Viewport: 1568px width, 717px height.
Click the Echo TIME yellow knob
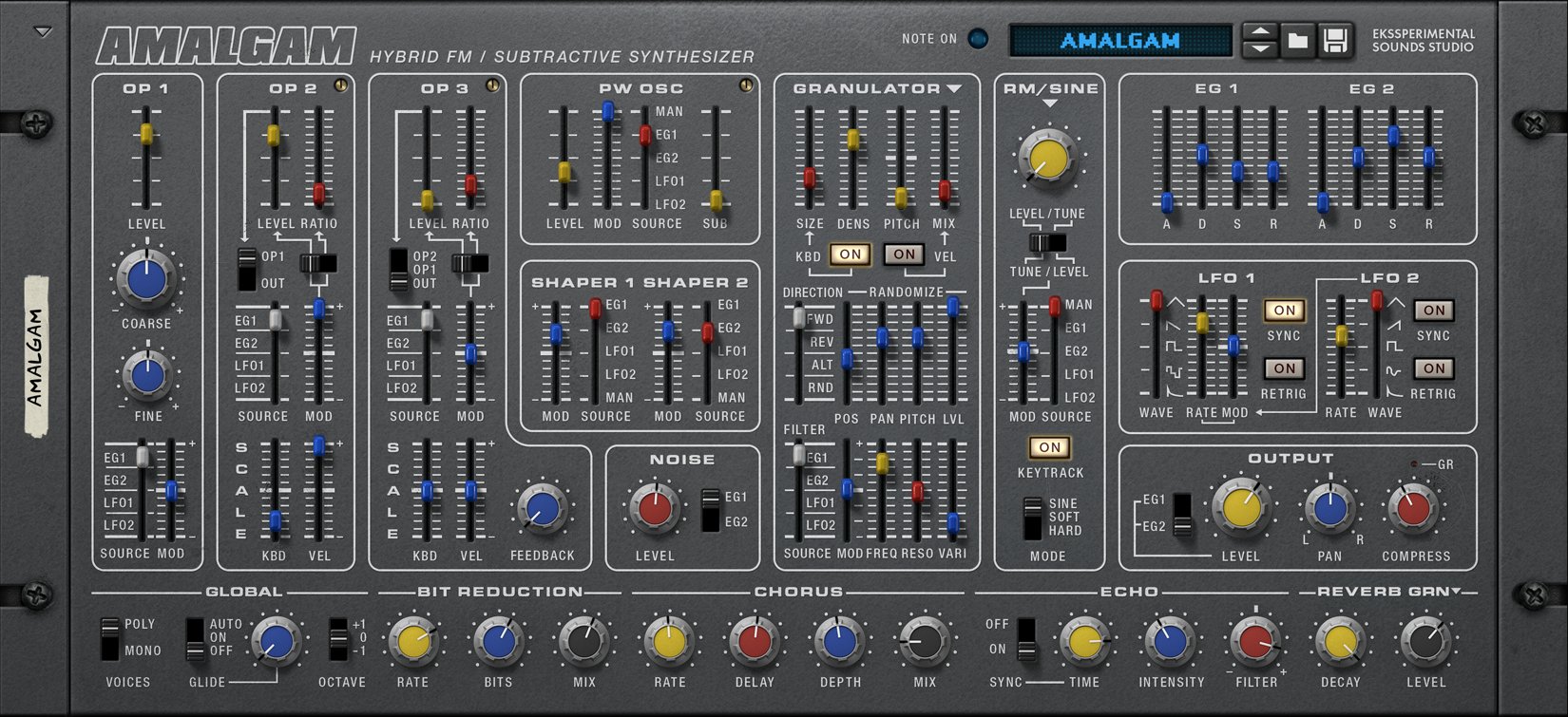(1084, 642)
